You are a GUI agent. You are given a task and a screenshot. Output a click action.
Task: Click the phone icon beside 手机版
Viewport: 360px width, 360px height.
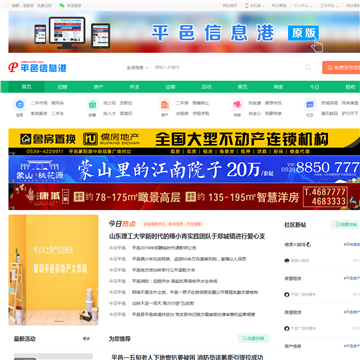(x=247, y=6)
